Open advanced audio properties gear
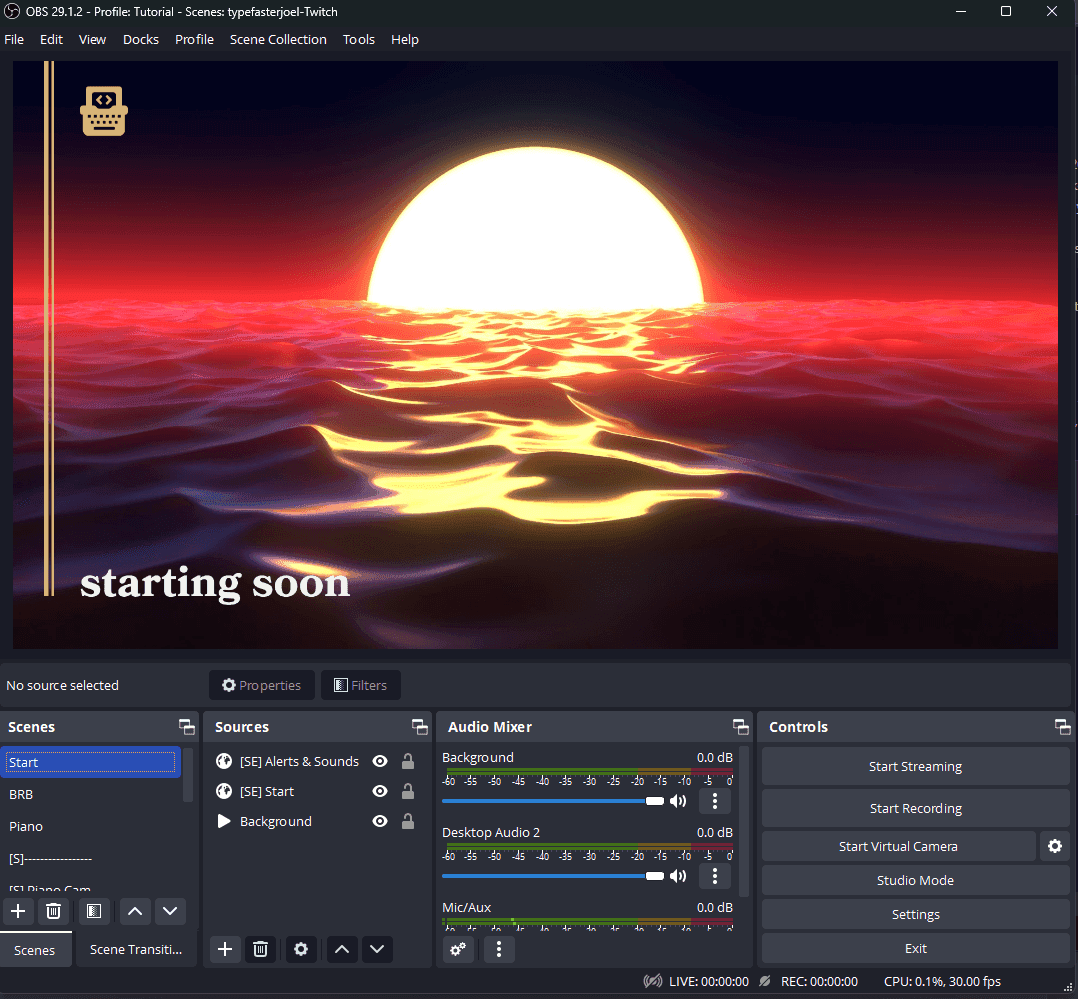 pos(458,949)
